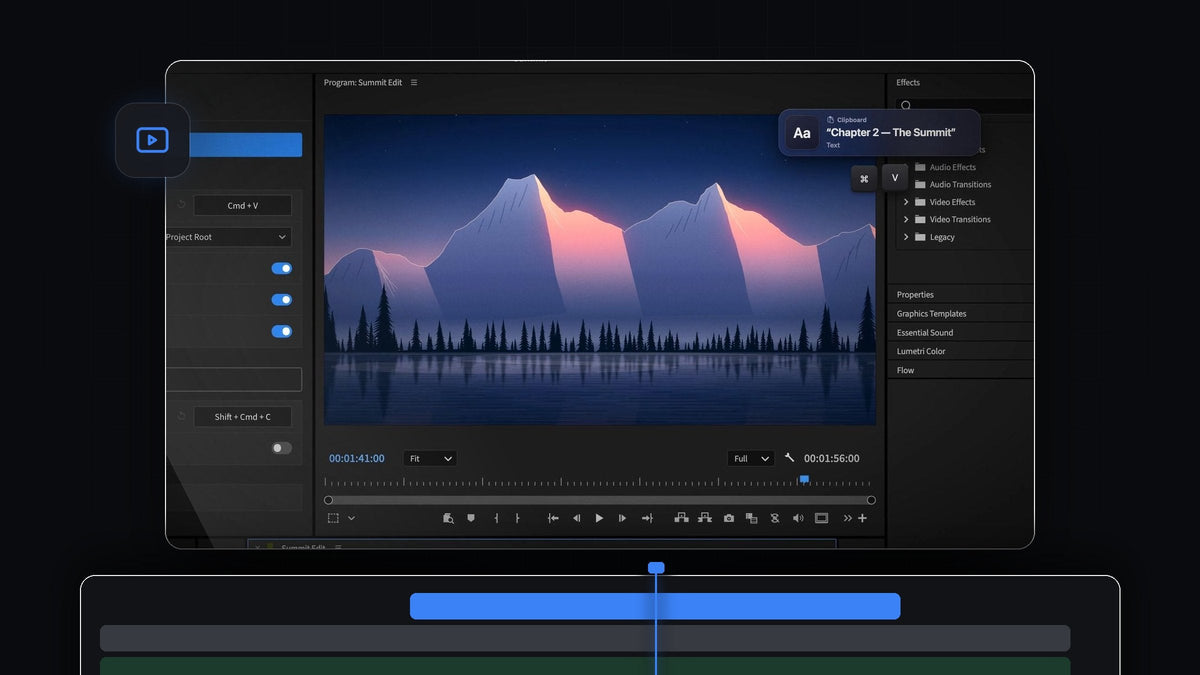Step forward one frame
Viewport: 1200px width, 675px height.
click(622, 518)
